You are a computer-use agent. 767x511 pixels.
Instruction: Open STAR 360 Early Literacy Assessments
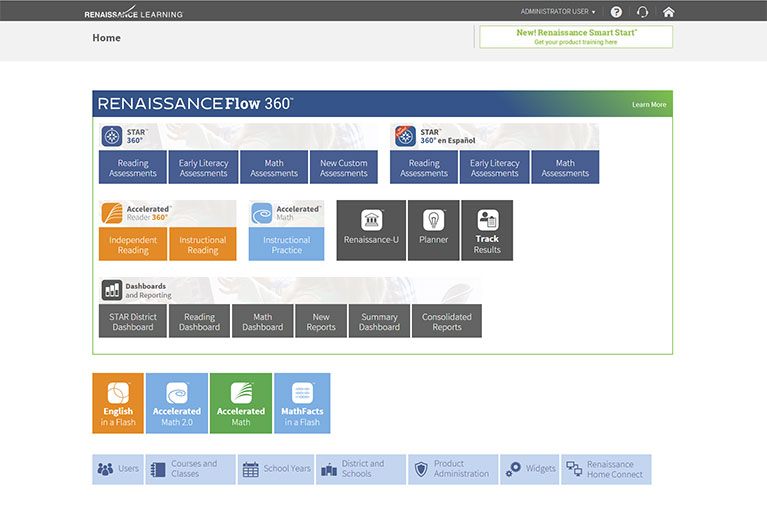[x=203, y=167]
